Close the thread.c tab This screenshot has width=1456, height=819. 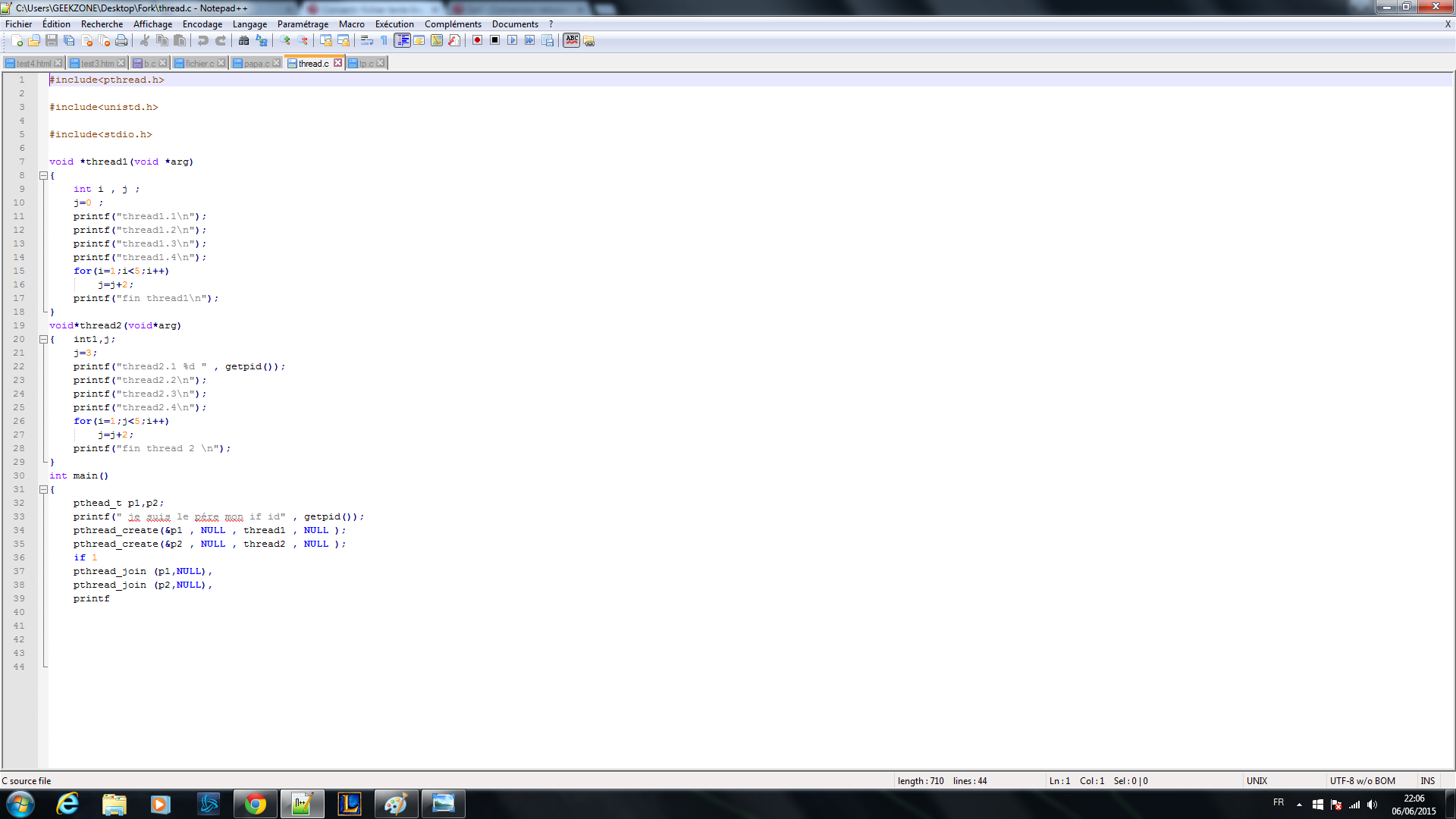coord(338,63)
